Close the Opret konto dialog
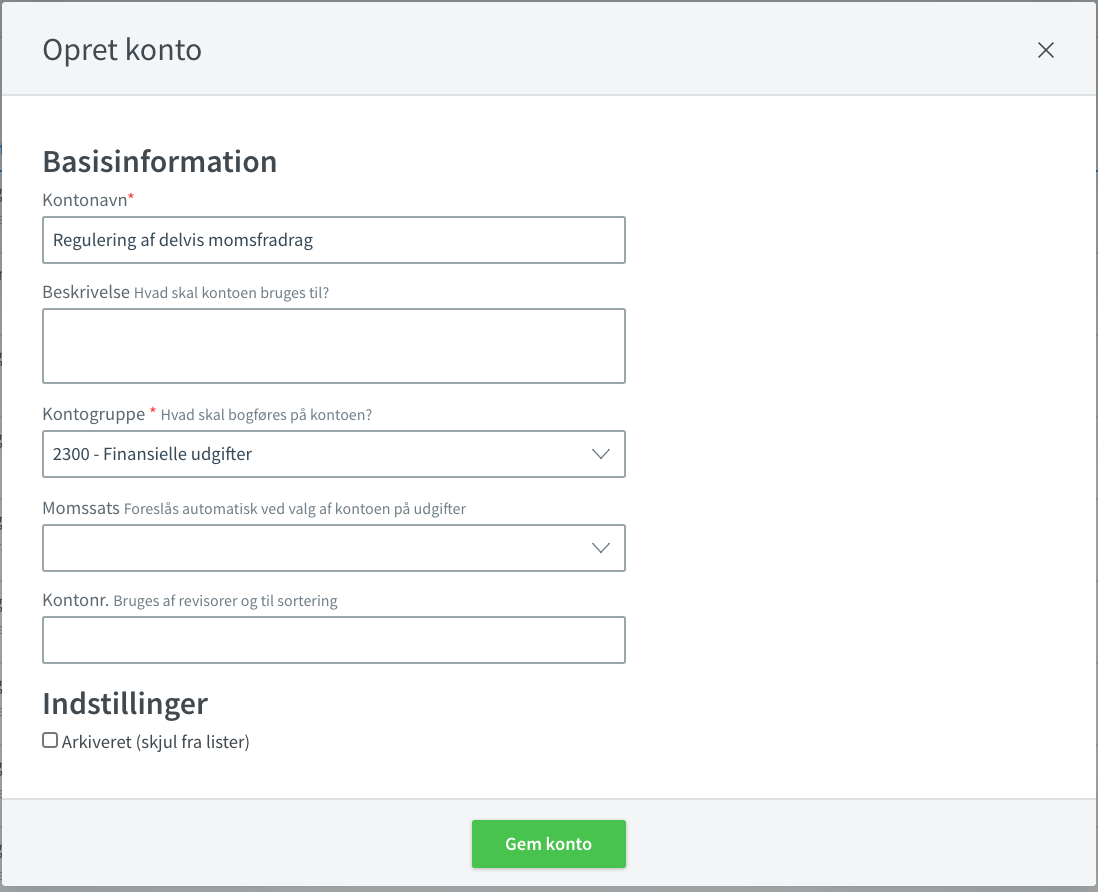1098x892 pixels. [x=1045, y=50]
